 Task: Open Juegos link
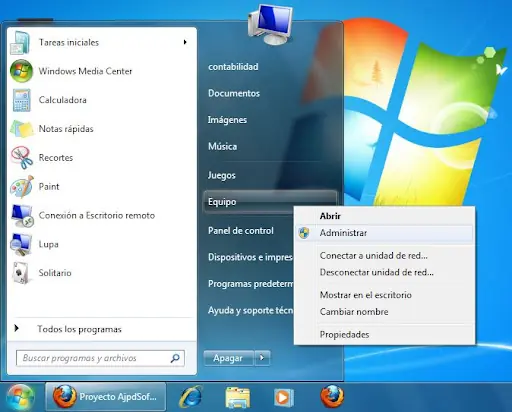point(222,175)
